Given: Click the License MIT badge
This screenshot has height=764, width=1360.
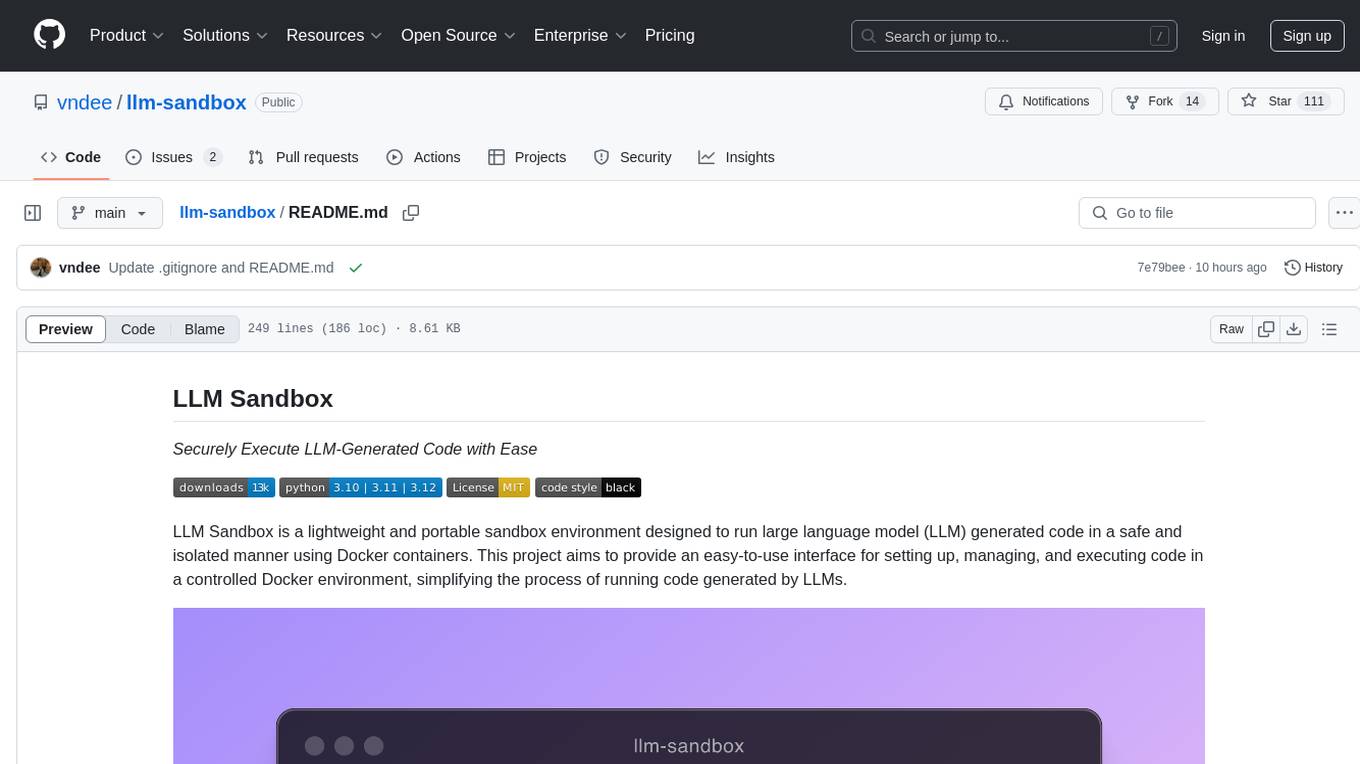Looking at the screenshot, I should tap(488, 488).
